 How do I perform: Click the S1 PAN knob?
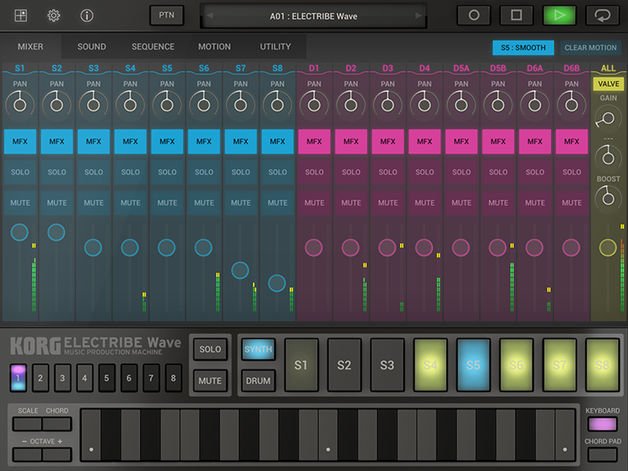(20, 104)
